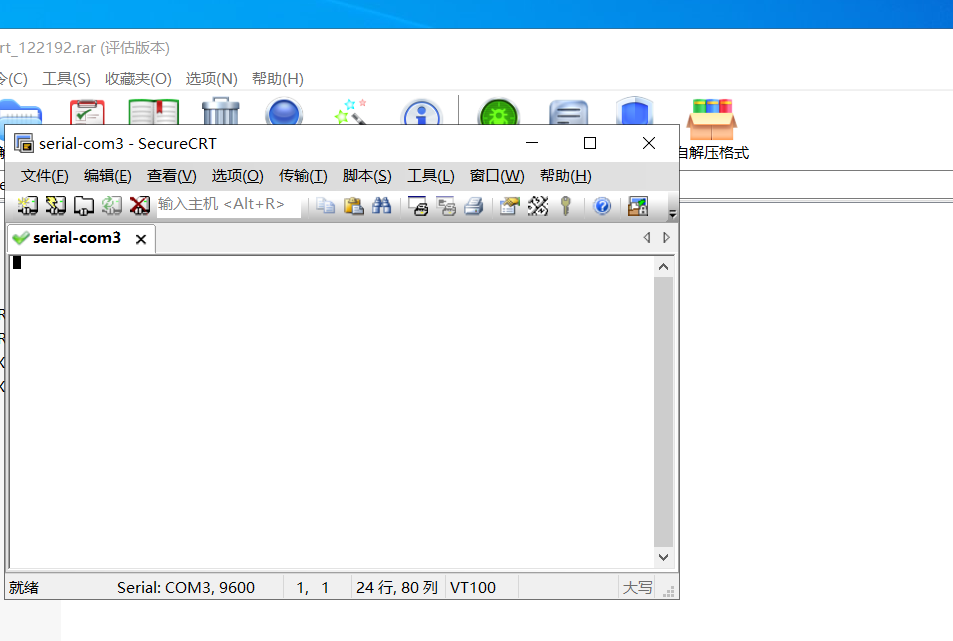Click the Test checklist icon in WinRAR
The width and height of the screenshot is (953, 641).
(87, 112)
